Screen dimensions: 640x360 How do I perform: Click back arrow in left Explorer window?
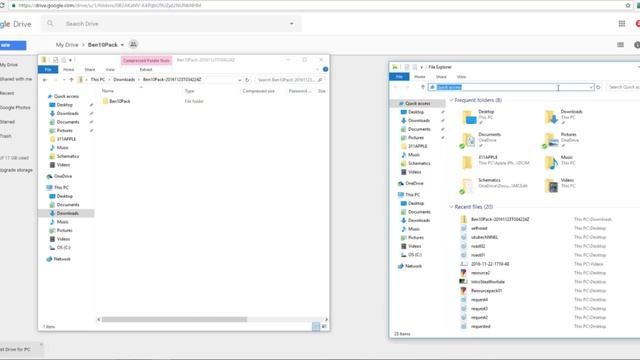pos(45,80)
